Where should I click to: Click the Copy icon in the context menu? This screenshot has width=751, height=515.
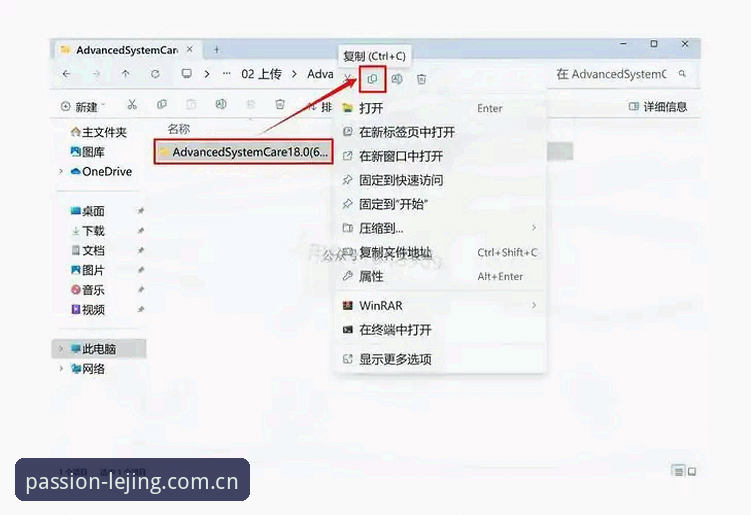pos(372,79)
